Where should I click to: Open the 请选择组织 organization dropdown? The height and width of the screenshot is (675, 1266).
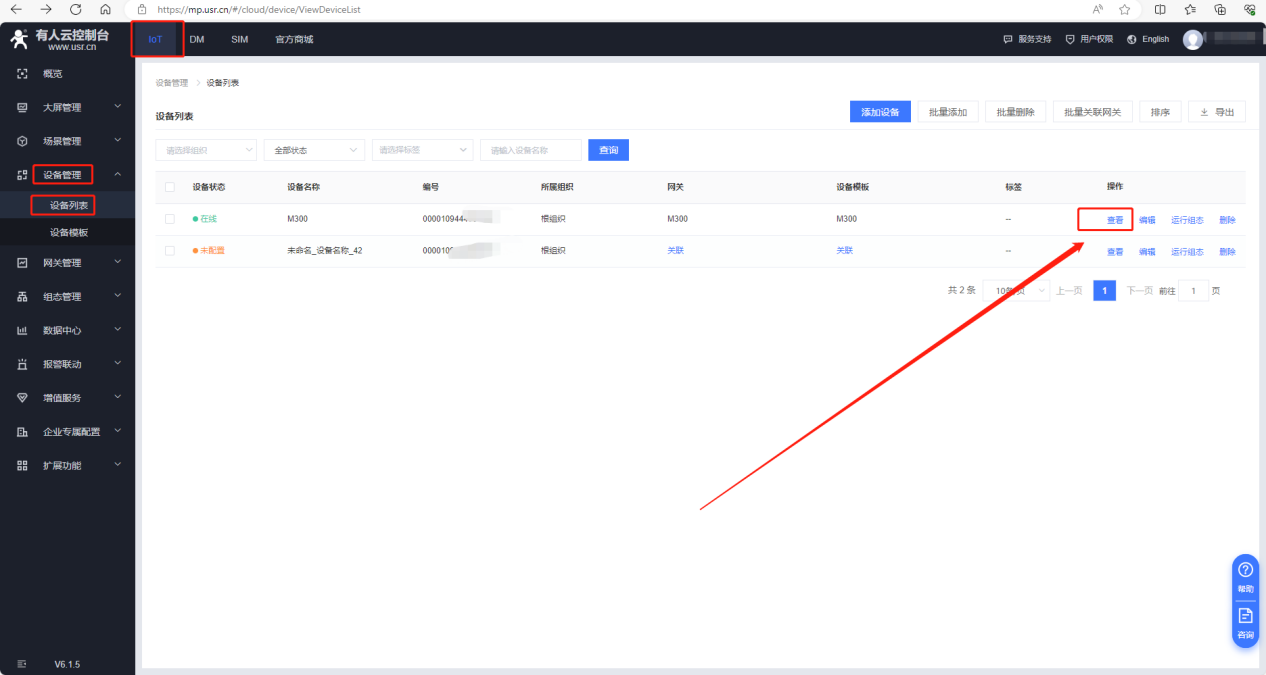coord(206,150)
